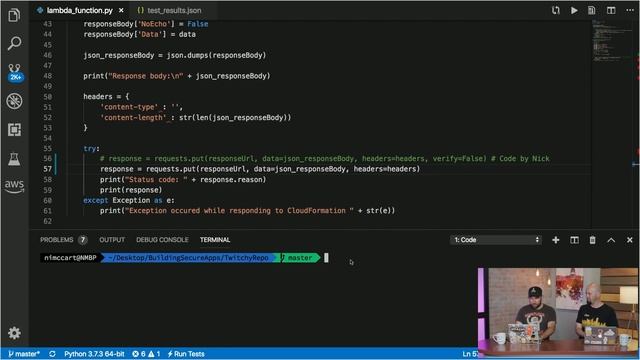Kill the terminal with trash icon

click(592, 240)
